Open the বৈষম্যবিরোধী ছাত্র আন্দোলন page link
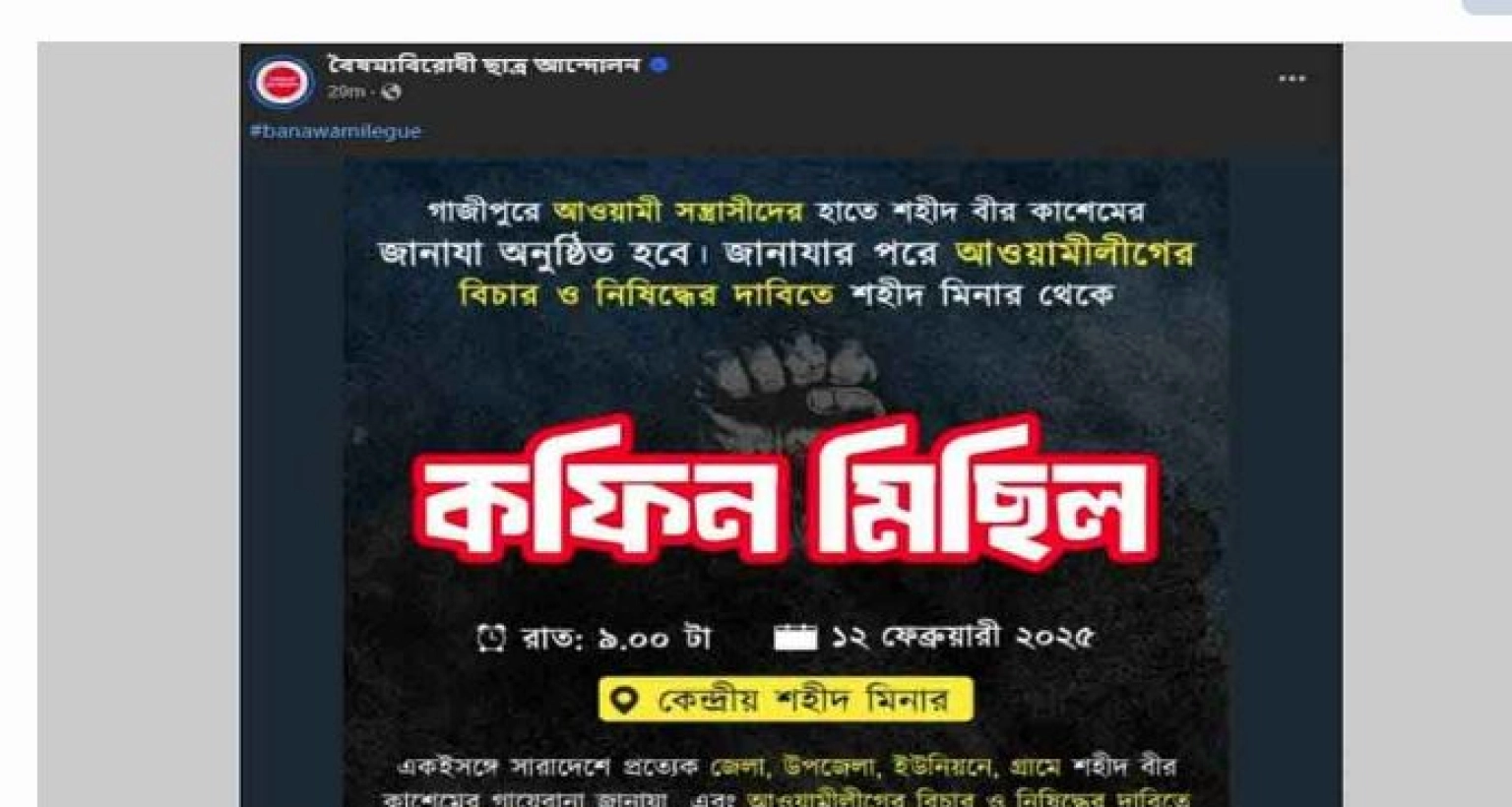Image resolution: width=1512 pixels, height=807 pixels. point(484,65)
